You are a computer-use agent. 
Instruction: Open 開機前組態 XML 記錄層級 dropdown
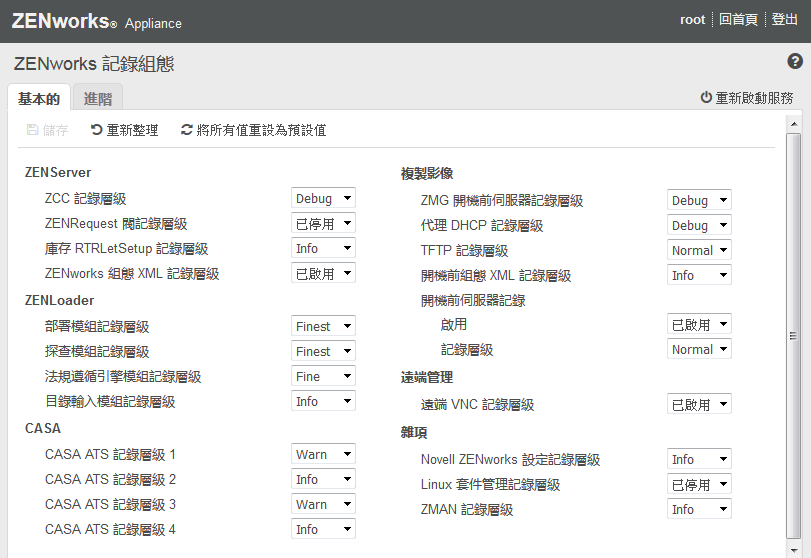pyautogui.click(x=699, y=275)
